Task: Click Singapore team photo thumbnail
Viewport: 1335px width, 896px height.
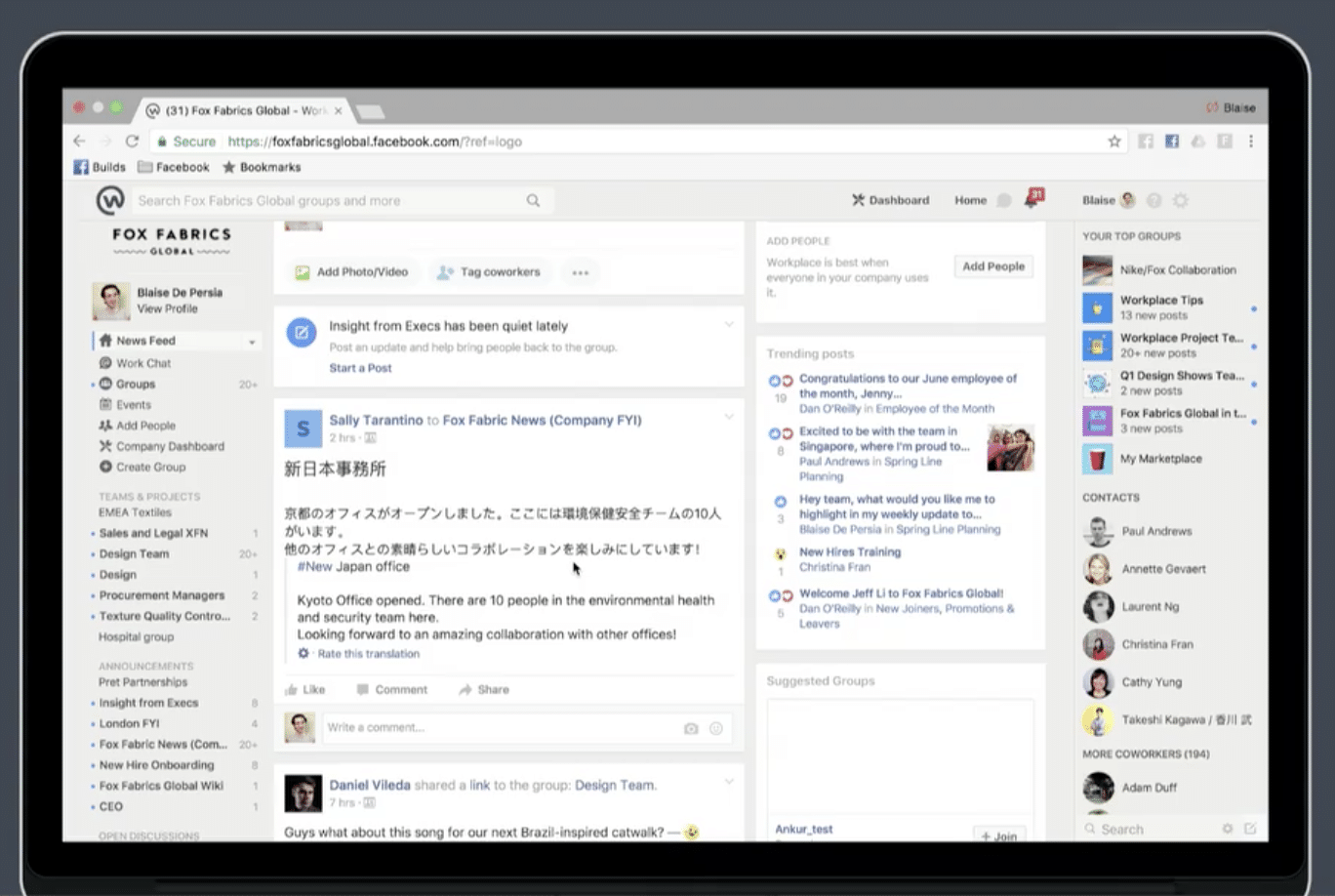Action: (x=1010, y=448)
